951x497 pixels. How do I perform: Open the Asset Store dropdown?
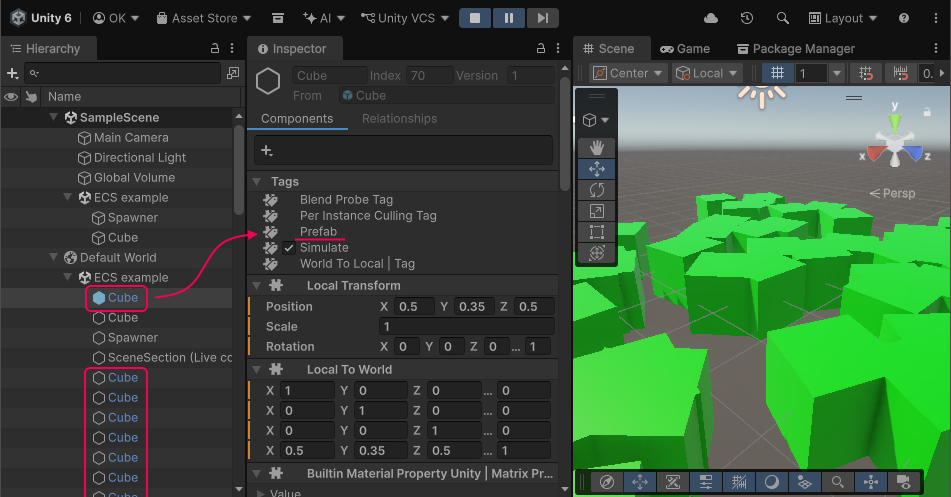(x=204, y=18)
